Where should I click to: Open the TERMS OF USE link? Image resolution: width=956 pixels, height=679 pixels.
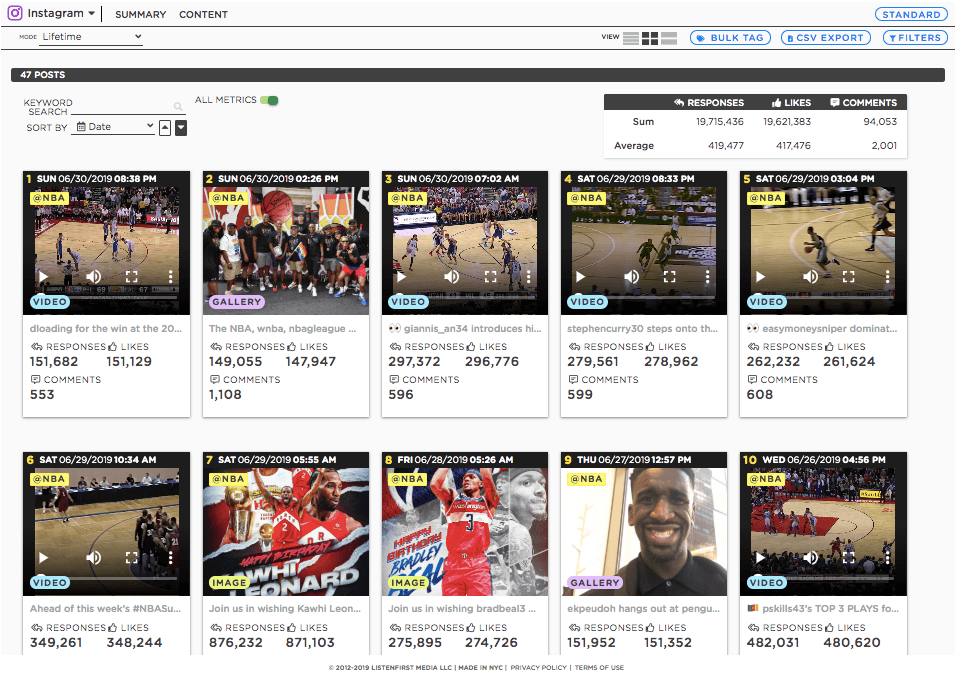599,667
